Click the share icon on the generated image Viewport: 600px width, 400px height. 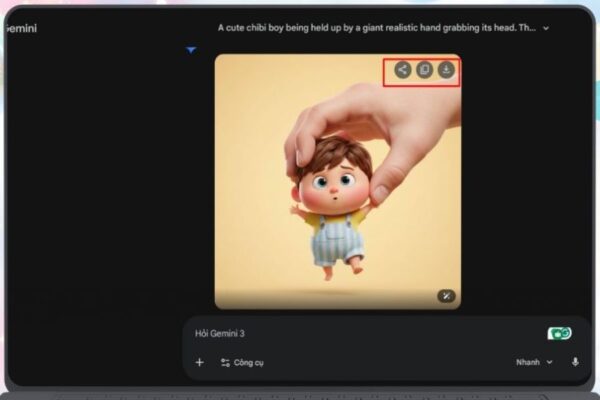click(x=402, y=70)
